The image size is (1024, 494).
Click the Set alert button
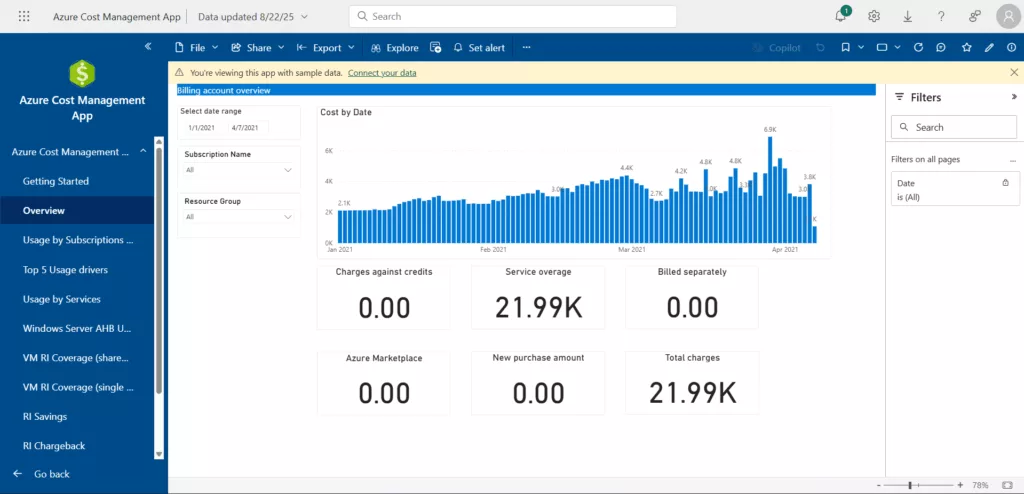point(479,48)
